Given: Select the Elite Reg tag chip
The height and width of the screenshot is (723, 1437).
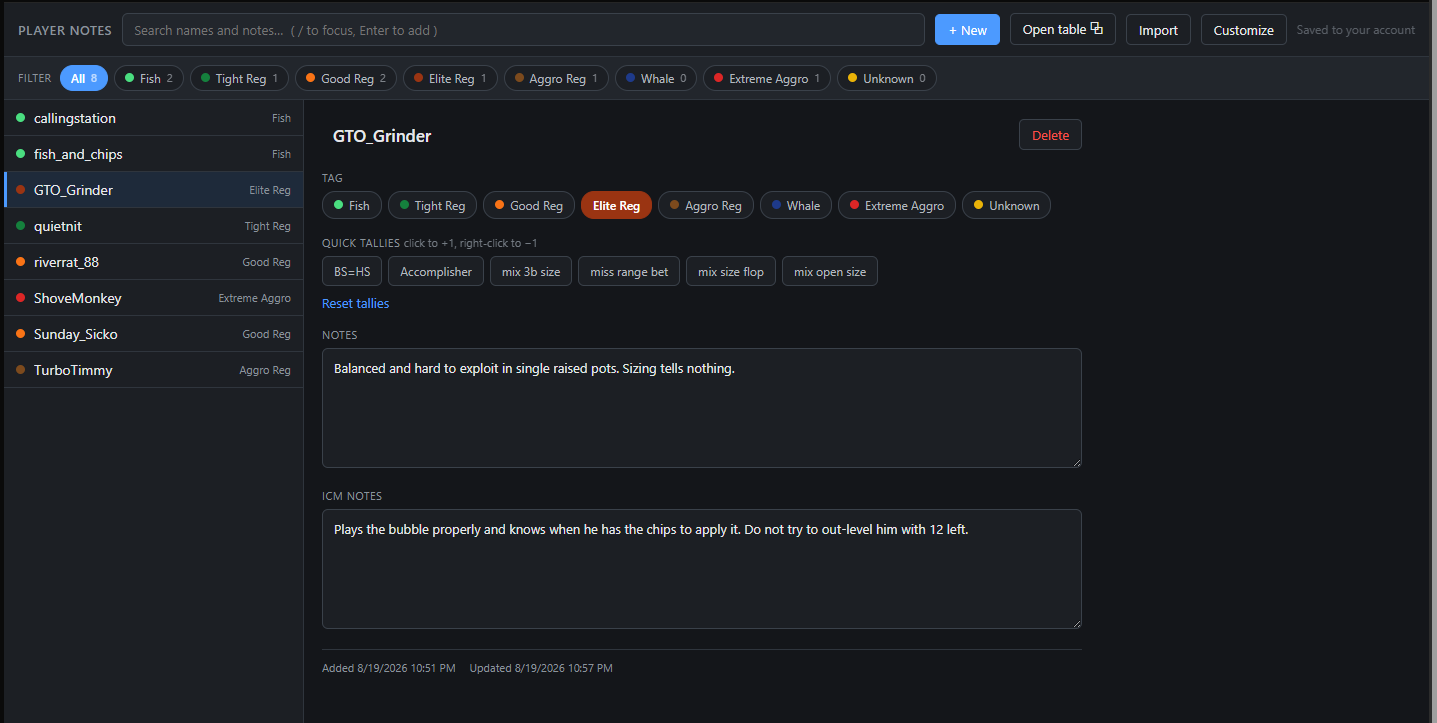Looking at the screenshot, I should click(x=616, y=205).
